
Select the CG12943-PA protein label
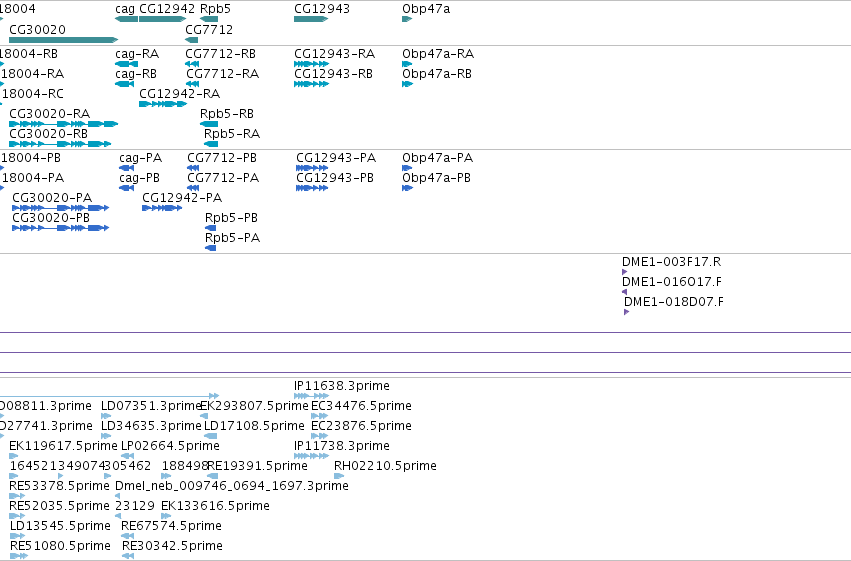point(336,158)
